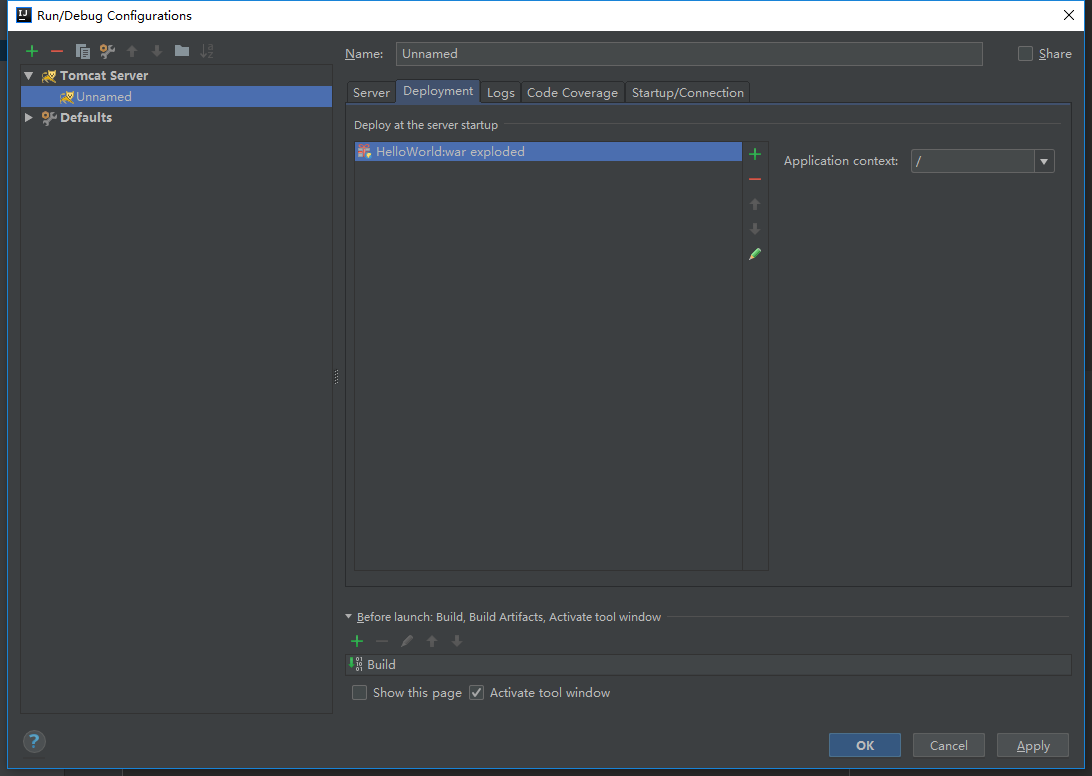The width and height of the screenshot is (1092, 776).
Task: Click the panel splitter handle
Action: pos(336,377)
